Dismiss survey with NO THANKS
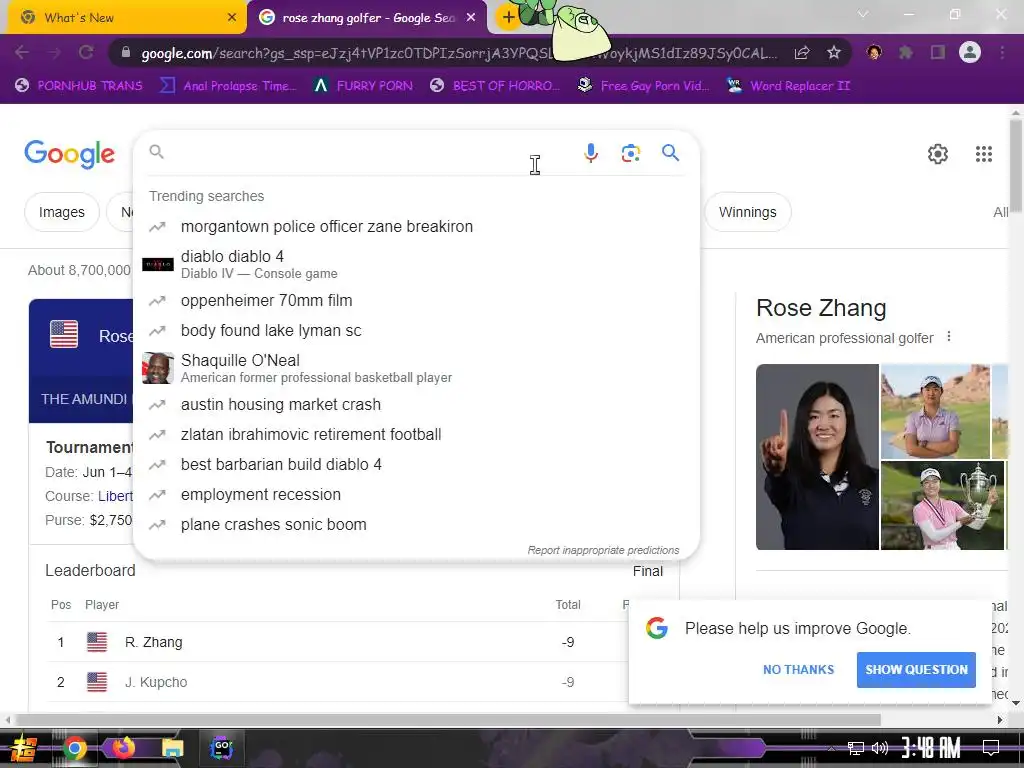 (798, 669)
